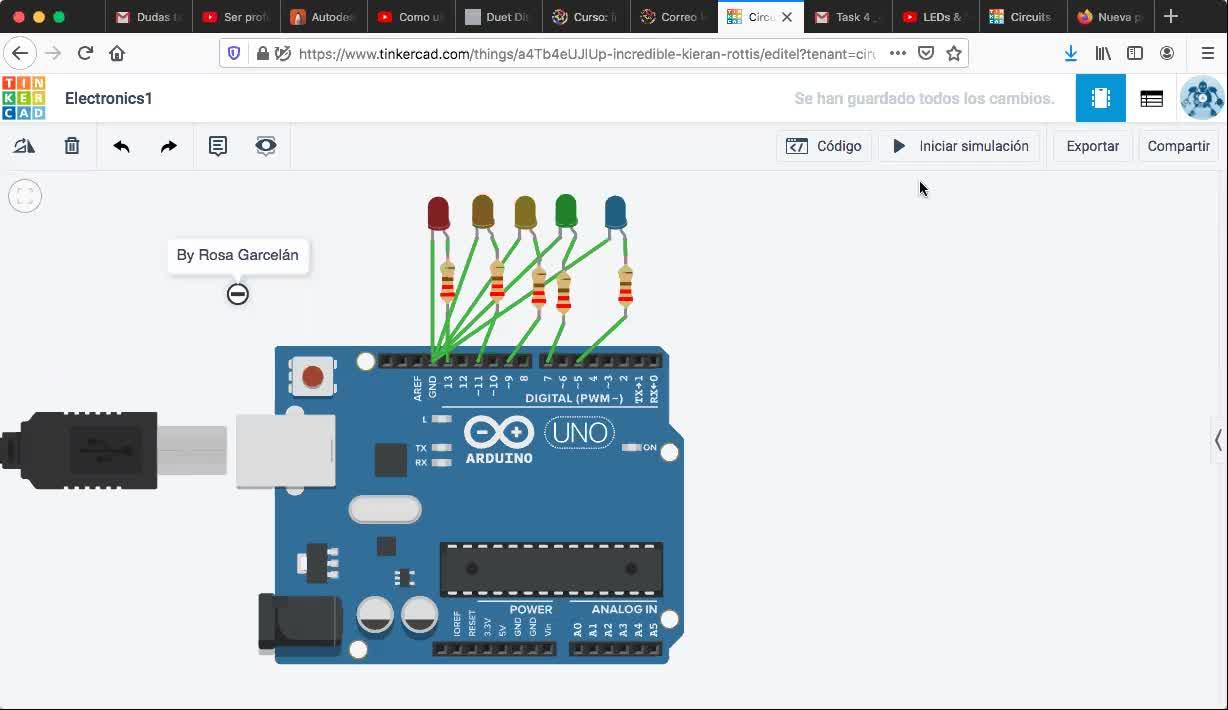This screenshot has height=710, width=1228.
Task: Open the user profile avatar
Action: (x=1201, y=98)
